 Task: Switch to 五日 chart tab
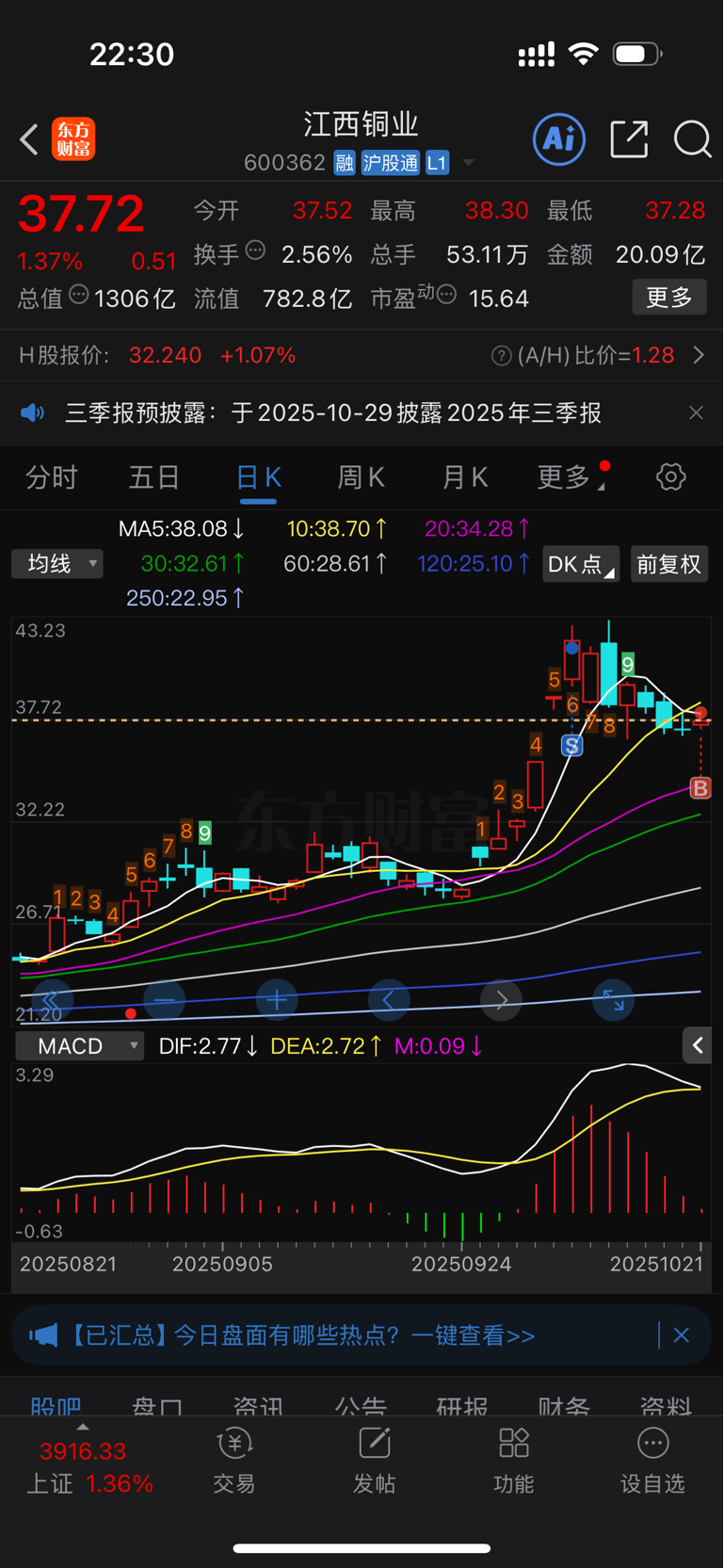pos(154,477)
